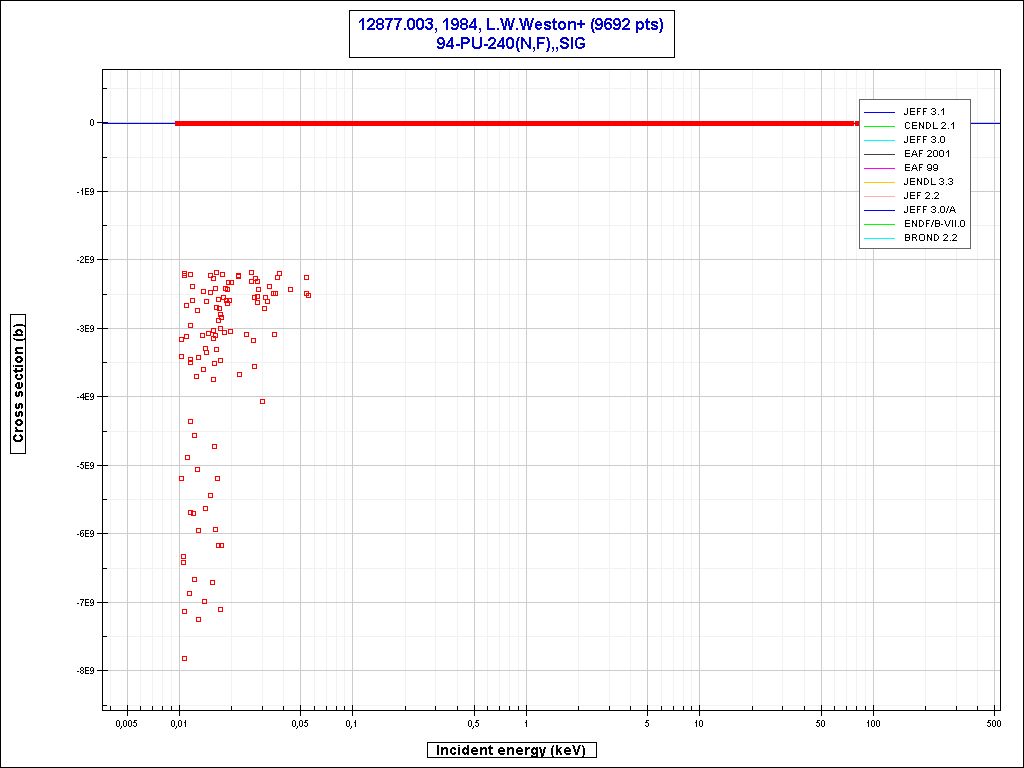Select the isolated data point just below -4E9
The width and height of the screenshot is (1024, 768).
[x=262, y=401]
